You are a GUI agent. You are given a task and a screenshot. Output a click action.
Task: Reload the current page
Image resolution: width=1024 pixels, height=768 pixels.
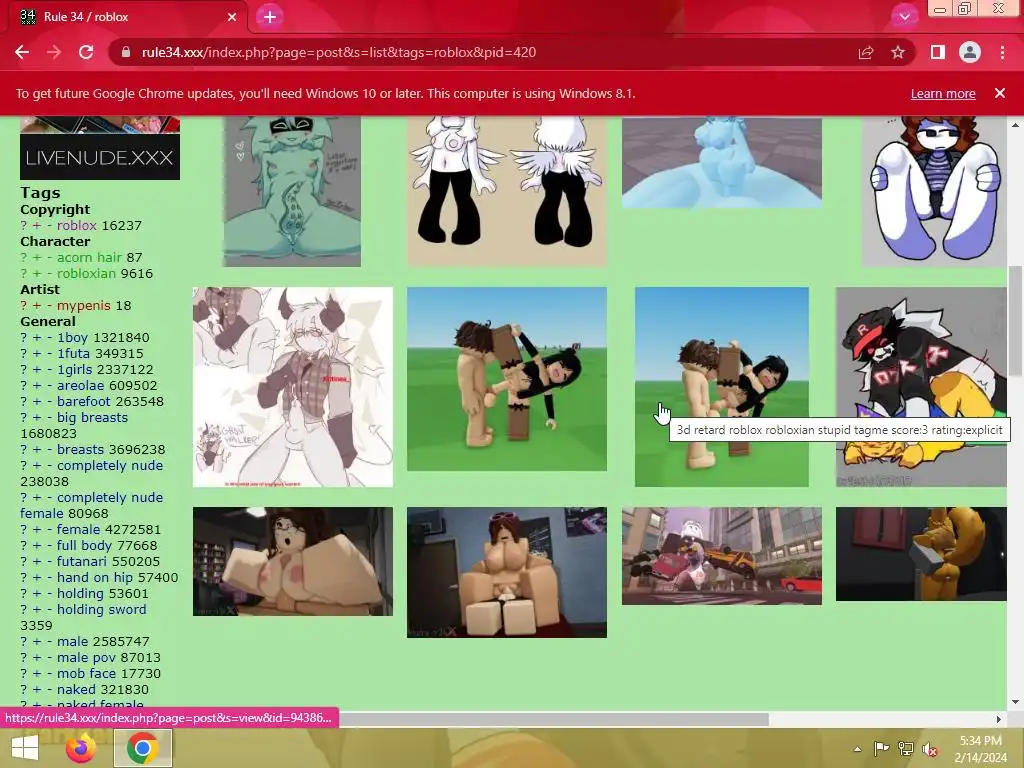click(86, 52)
